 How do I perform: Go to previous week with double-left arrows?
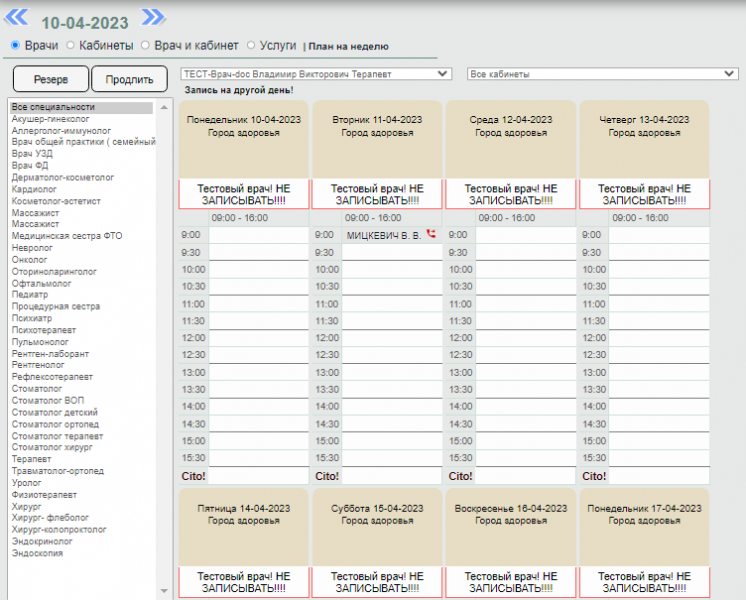tap(19, 16)
